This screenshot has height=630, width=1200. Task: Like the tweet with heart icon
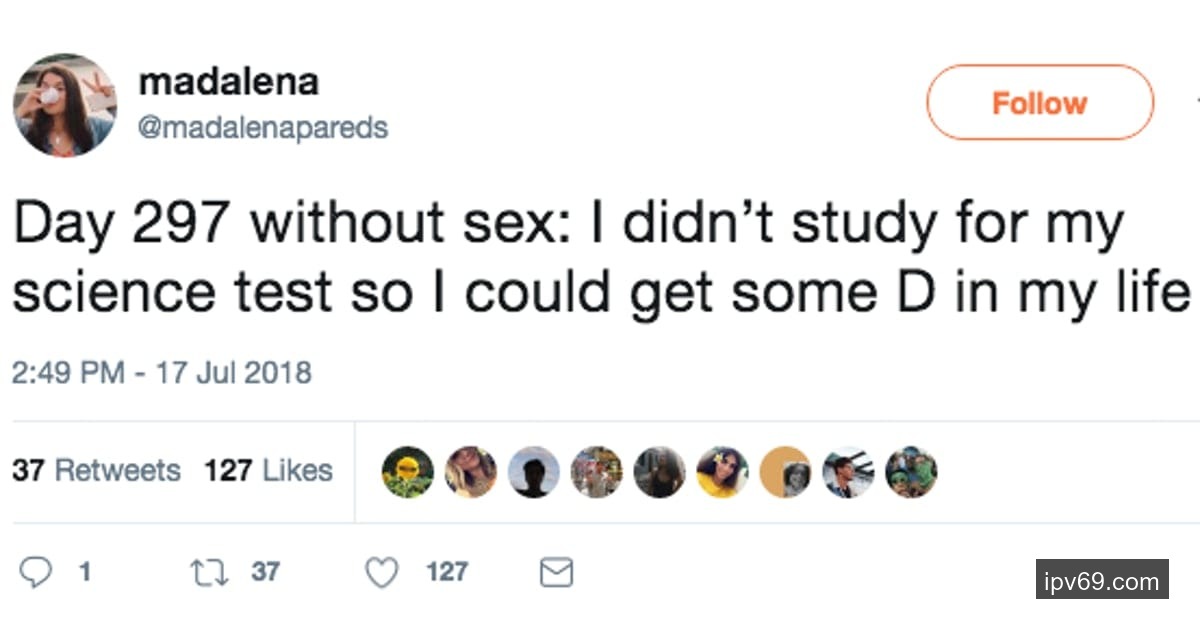(381, 572)
